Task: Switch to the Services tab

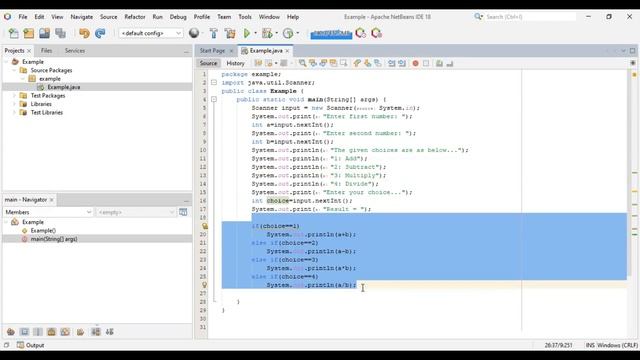Action: coord(75,51)
